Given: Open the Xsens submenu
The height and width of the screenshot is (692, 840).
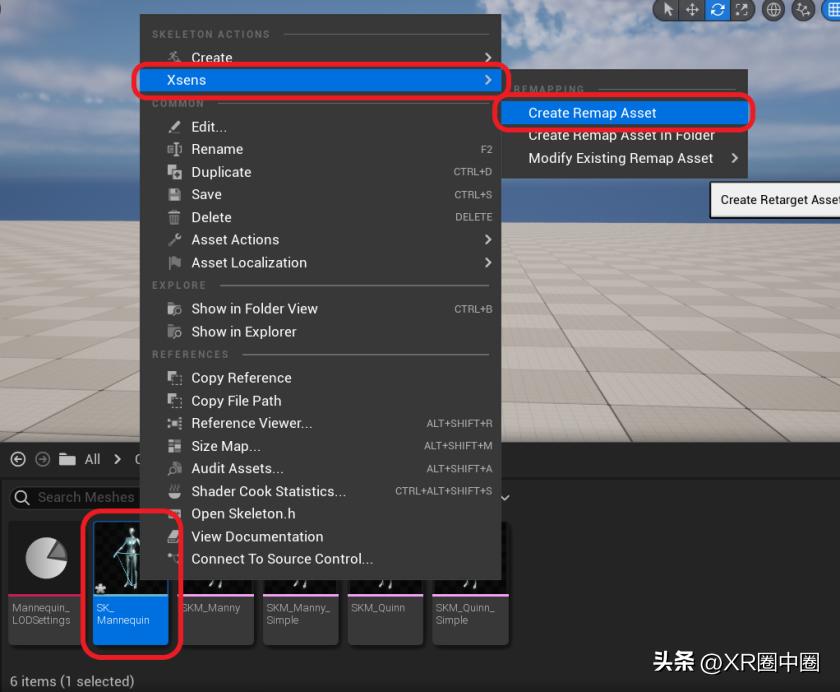Looking at the screenshot, I should coord(319,80).
